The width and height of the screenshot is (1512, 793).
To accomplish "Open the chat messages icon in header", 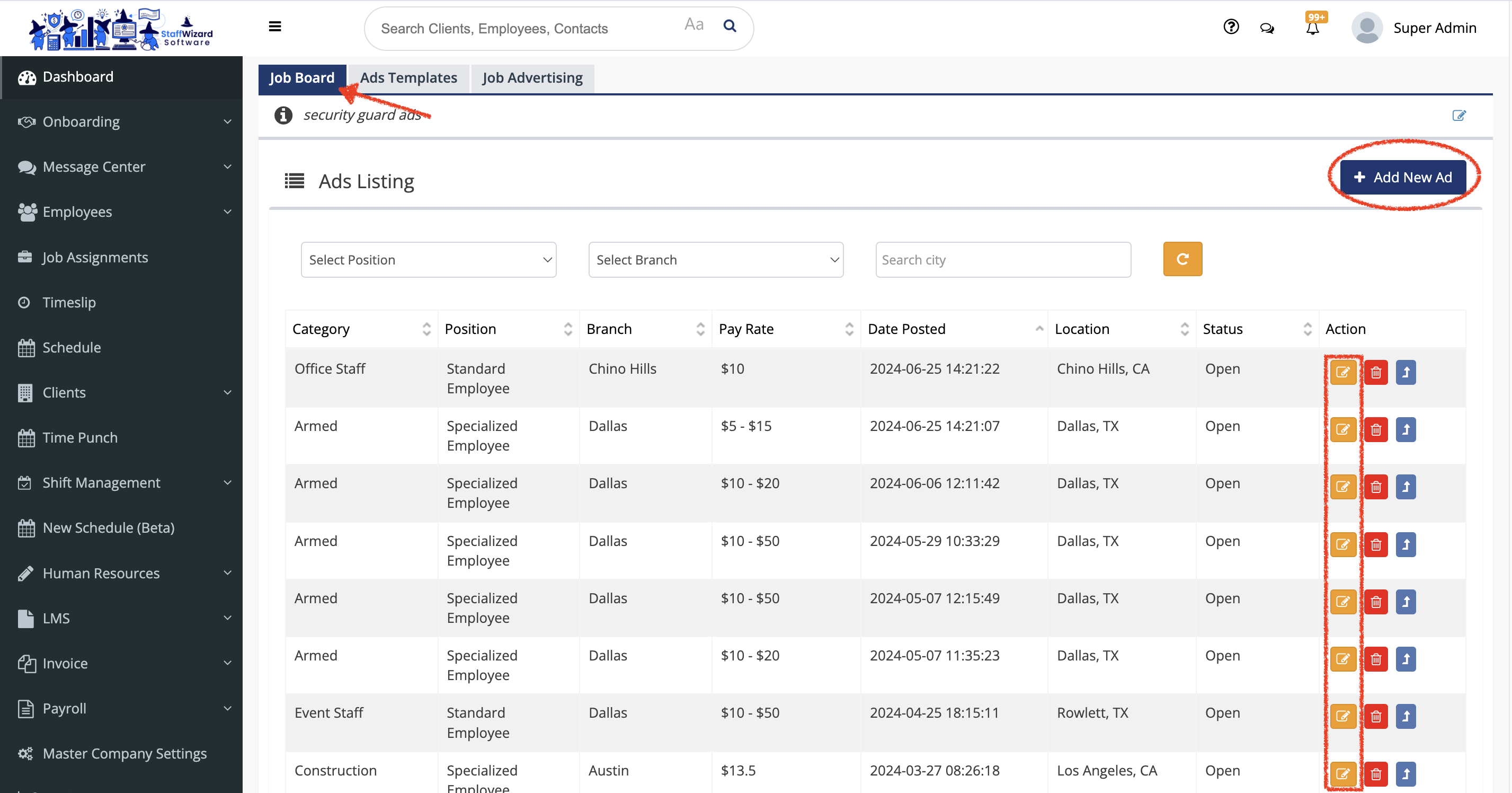I will pyautogui.click(x=1267, y=28).
